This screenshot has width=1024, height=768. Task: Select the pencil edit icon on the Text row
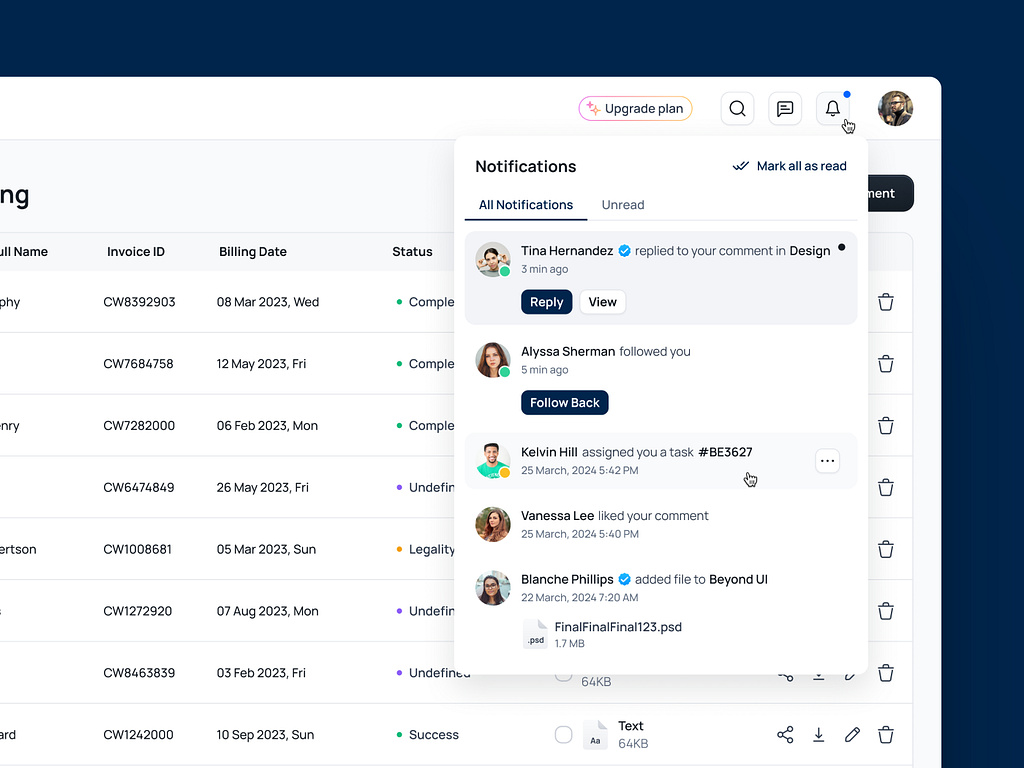(852, 735)
